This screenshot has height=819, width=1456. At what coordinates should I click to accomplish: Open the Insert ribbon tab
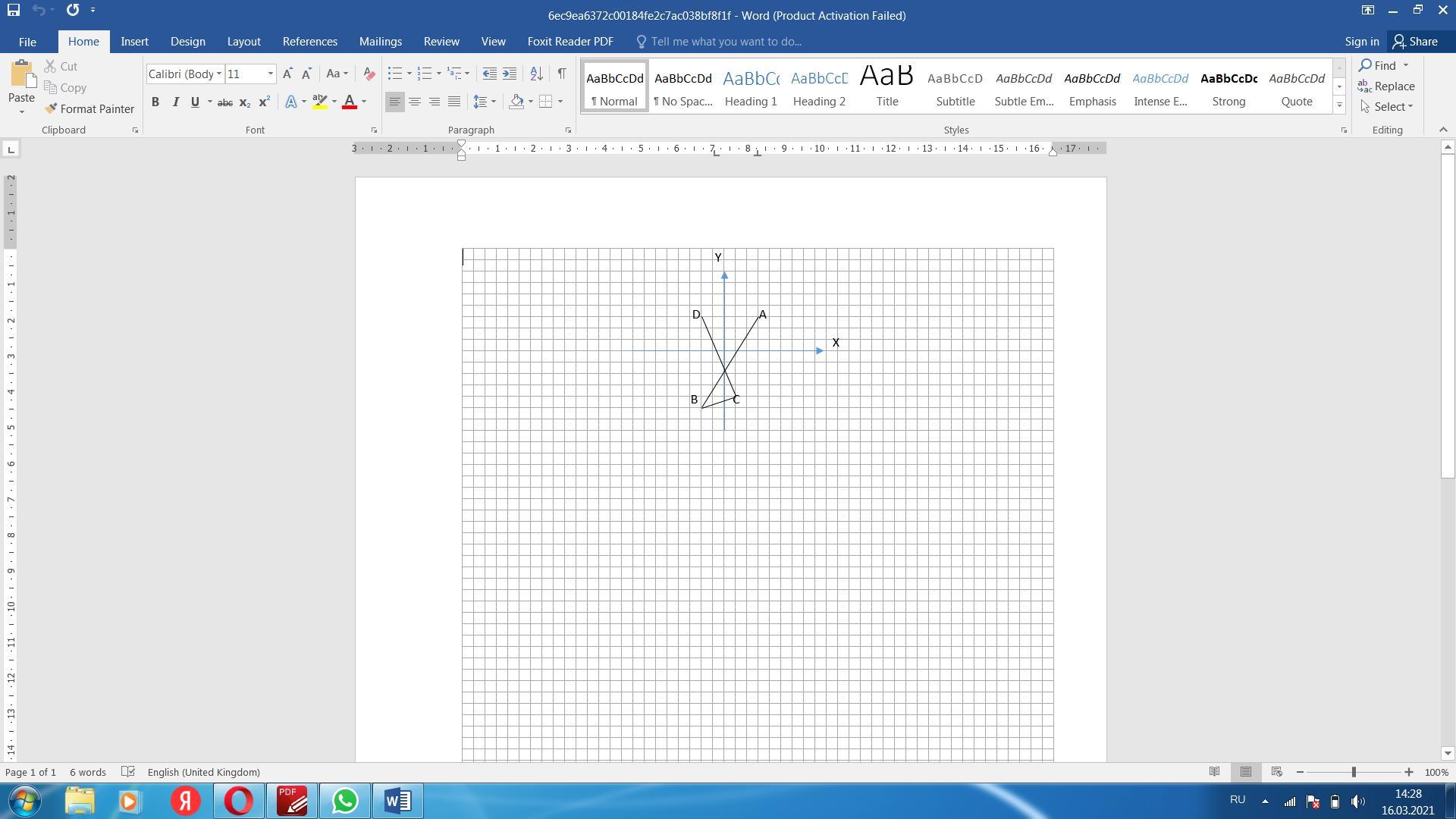[134, 42]
